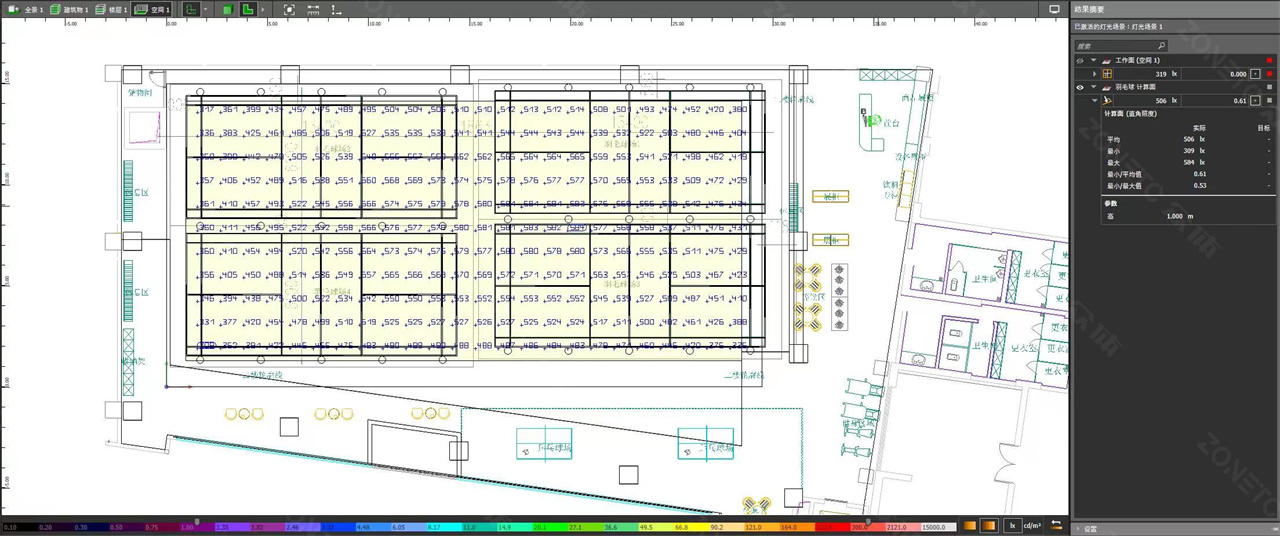Click the 0.61 uniformity value in row
The image size is (1280, 536).
1240,101
